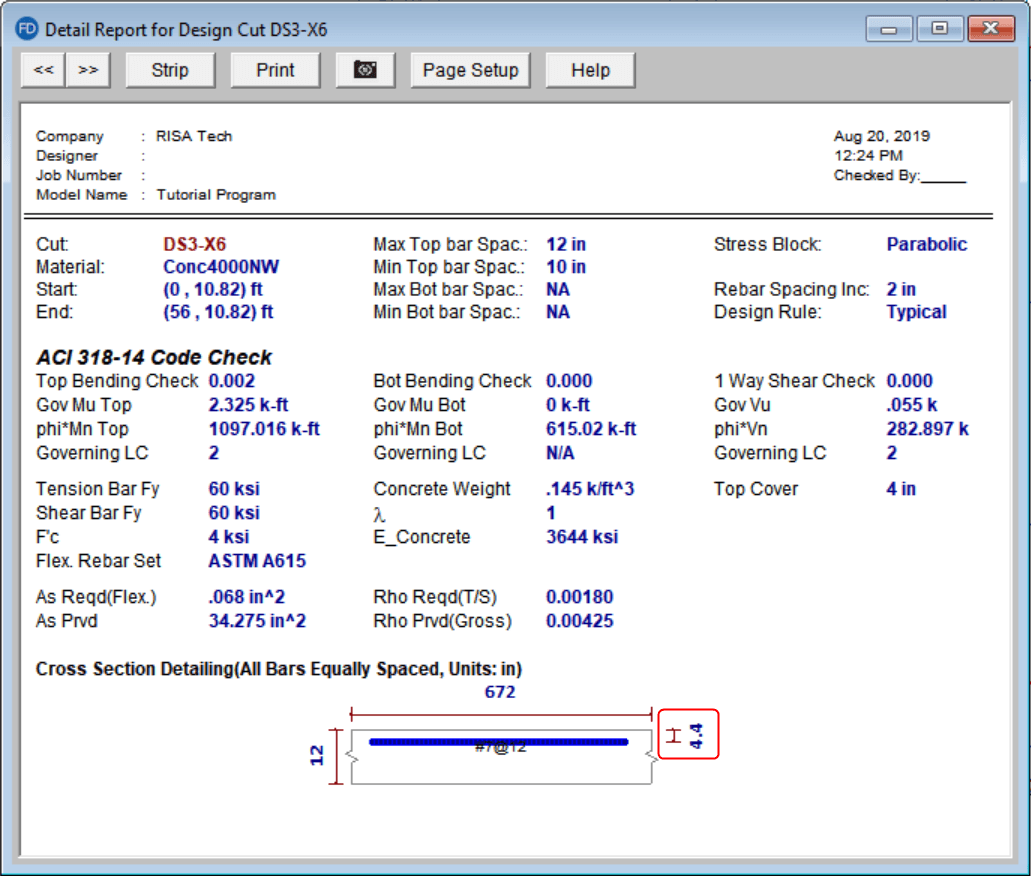Viewport: 1031px width, 876px height.
Task: Click Gov Vu value .055 k
Action: point(911,404)
